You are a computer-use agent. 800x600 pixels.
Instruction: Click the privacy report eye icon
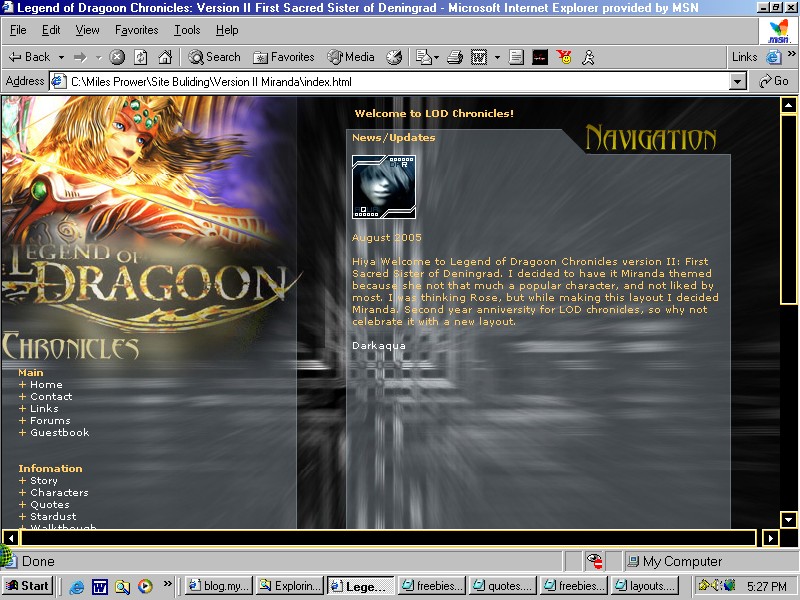(x=595, y=561)
